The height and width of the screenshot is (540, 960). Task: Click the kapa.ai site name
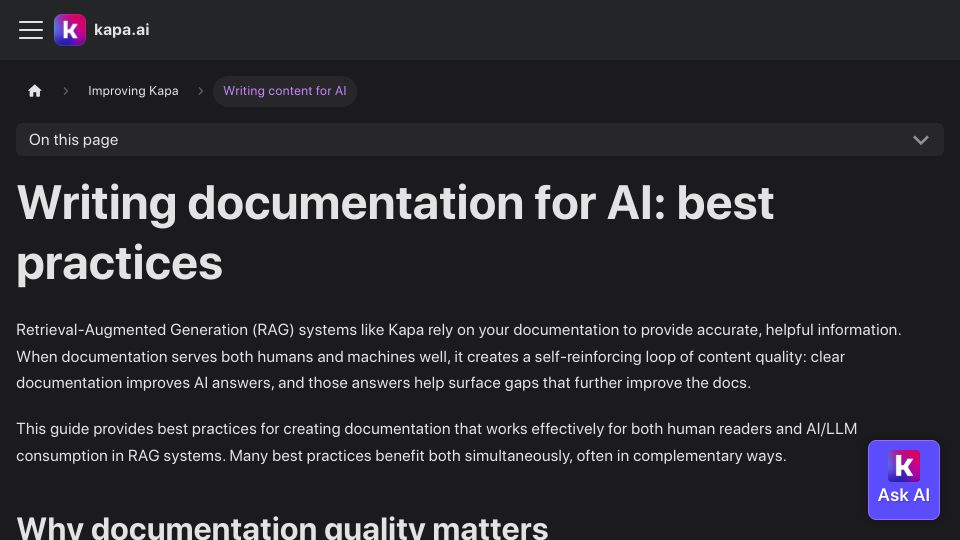(x=122, y=29)
